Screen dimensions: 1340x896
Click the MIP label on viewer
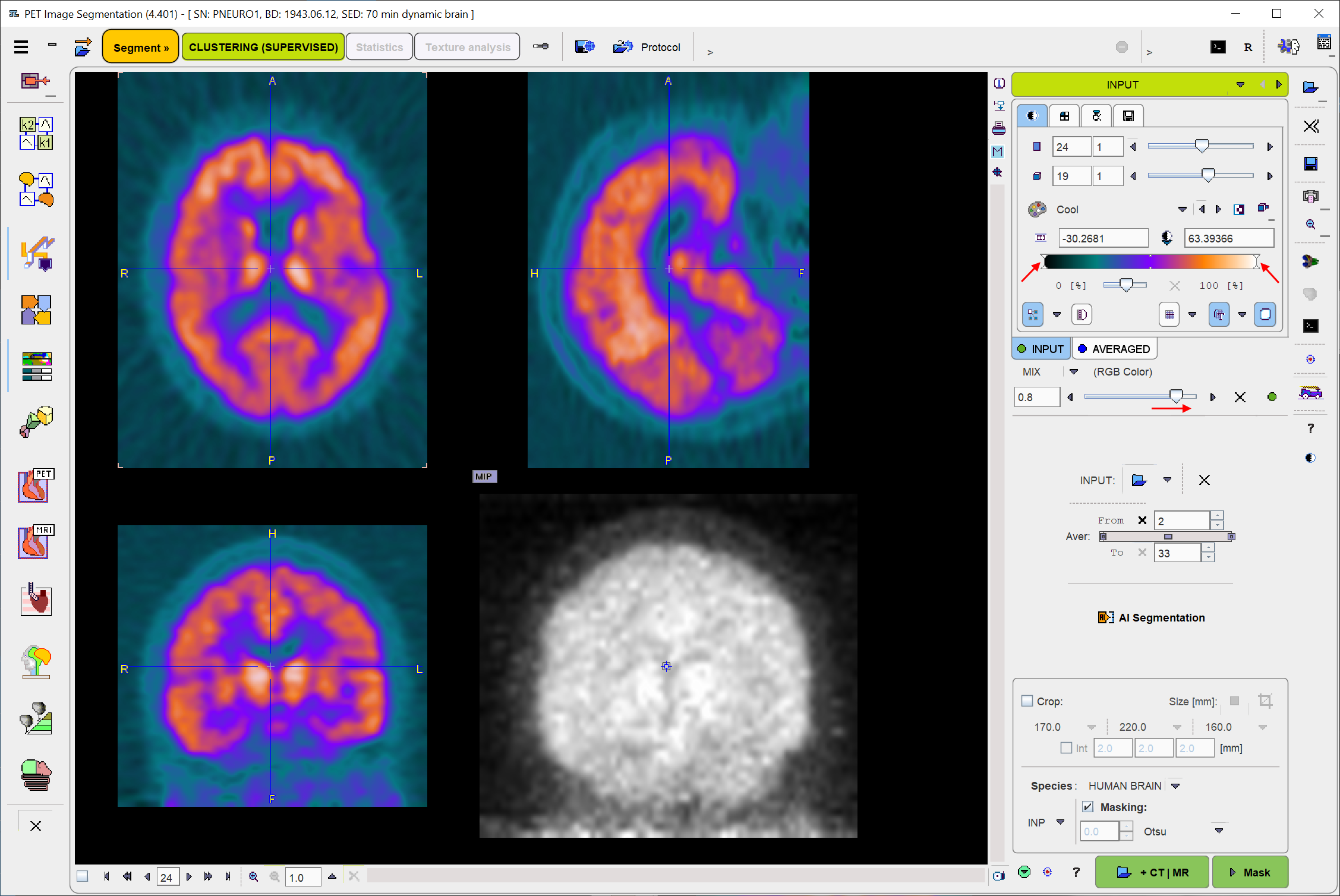[484, 477]
